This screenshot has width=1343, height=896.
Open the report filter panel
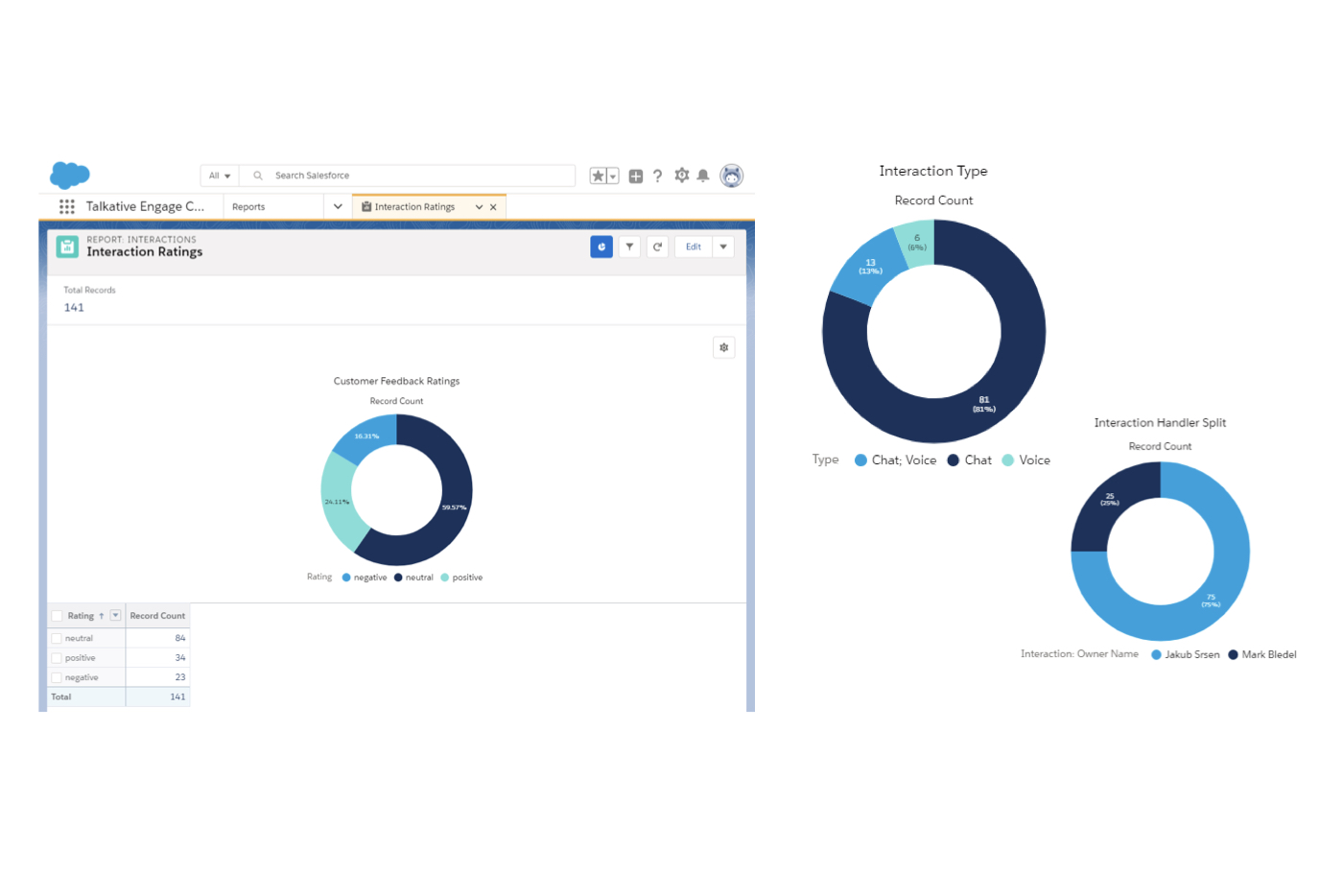coord(629,247)
